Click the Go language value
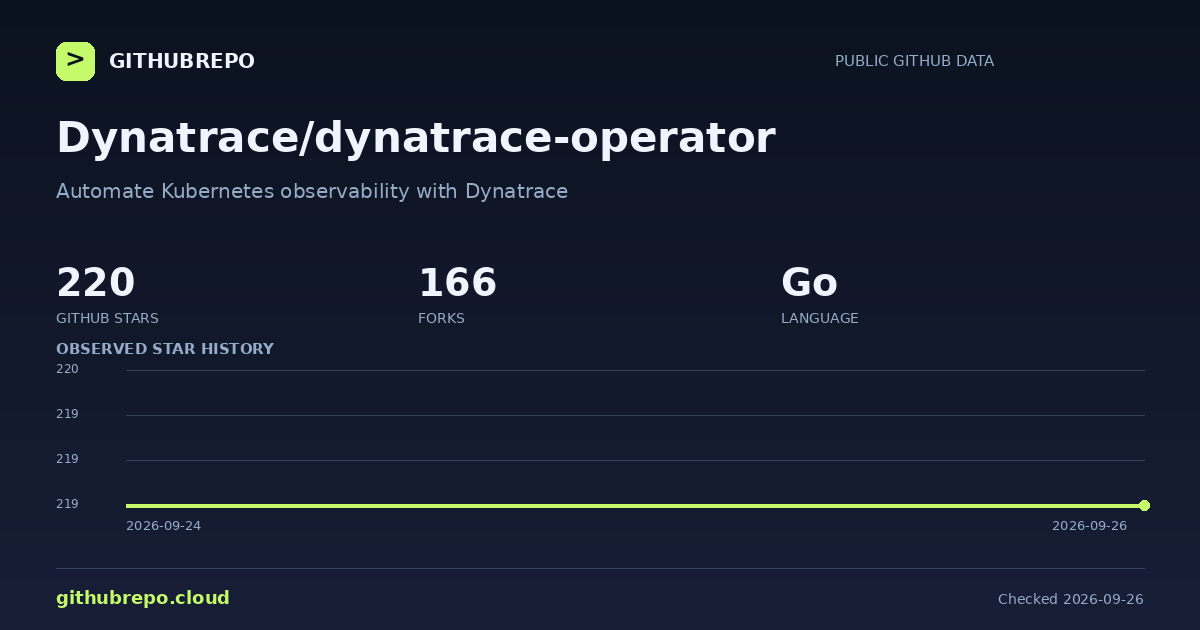1200x630 pixels. pyautogui.click(x=809, y=283)
